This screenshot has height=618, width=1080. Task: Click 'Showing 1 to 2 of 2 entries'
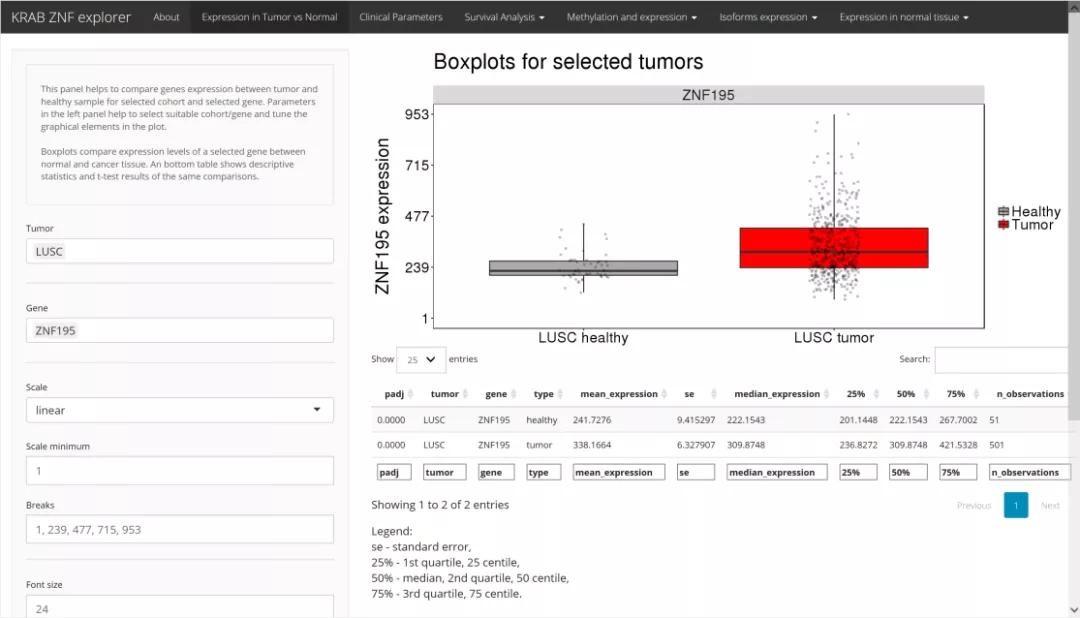coord(440,505)
